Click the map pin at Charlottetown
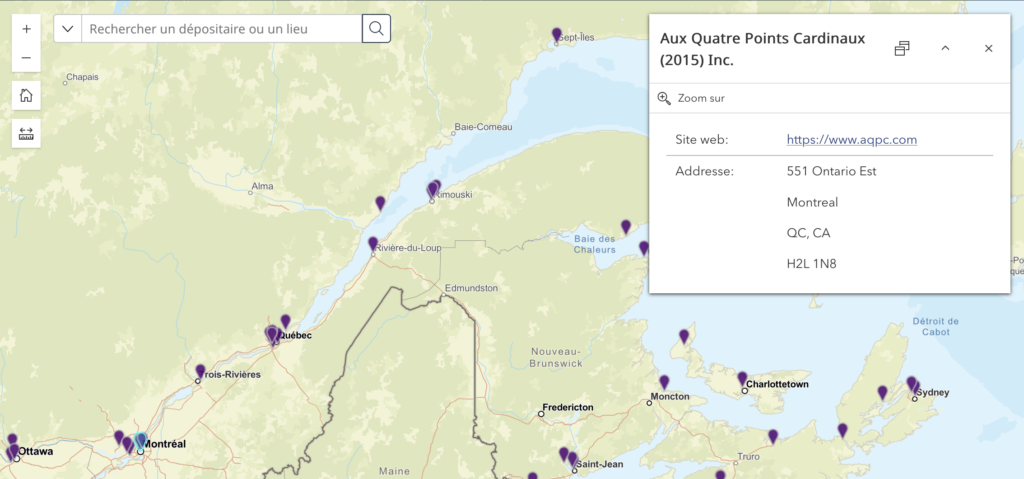This screenshot has width=1024, height=479. coord(742,378)
